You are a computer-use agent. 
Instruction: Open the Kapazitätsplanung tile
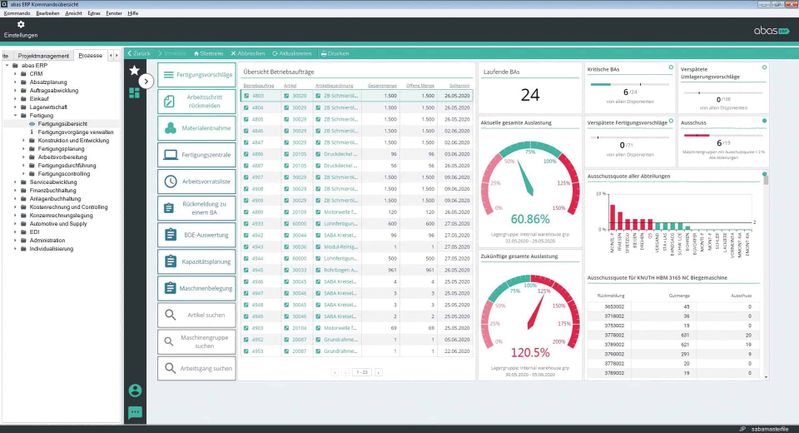pos(197,261)
